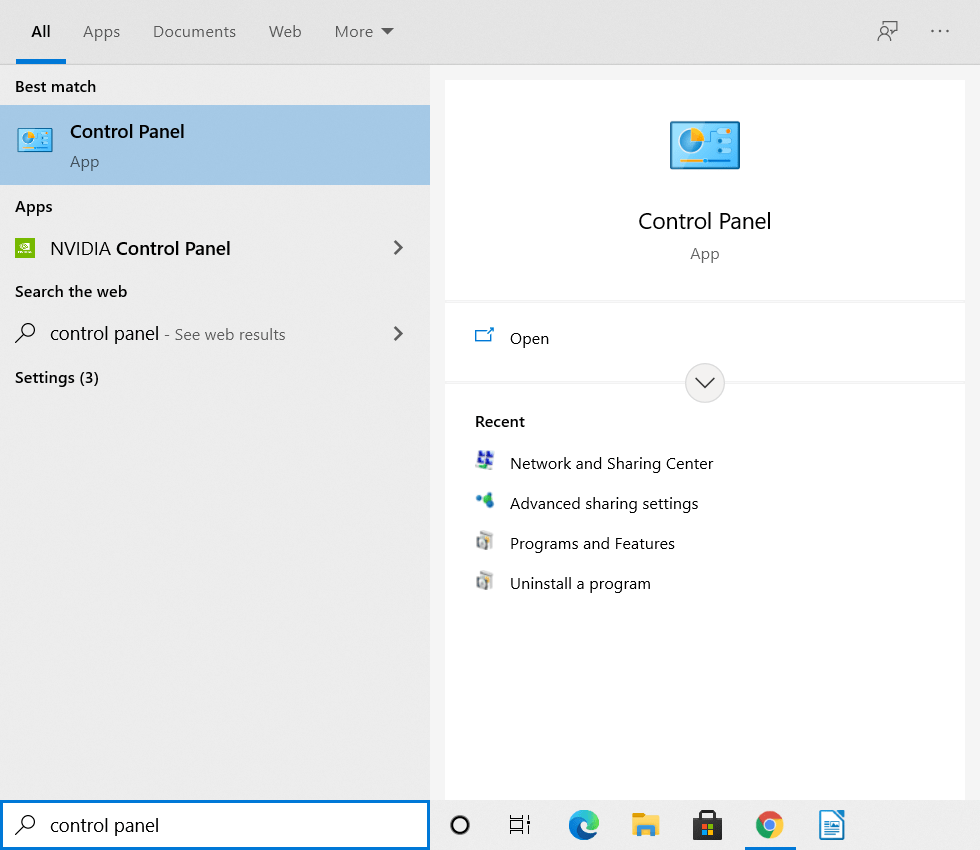Open recent Programs and Features
980x850 pixels.
point(592,543)
